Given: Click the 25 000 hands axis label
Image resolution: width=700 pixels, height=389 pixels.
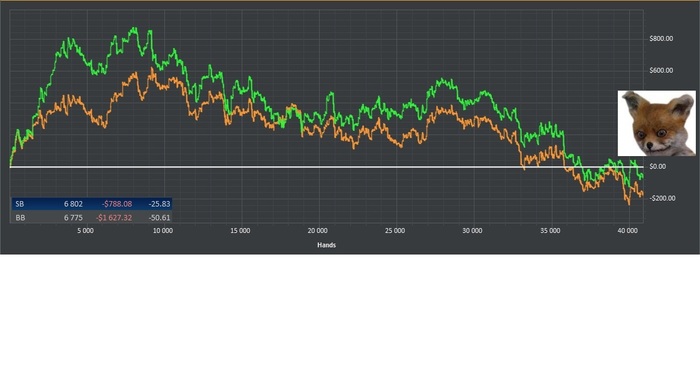Looking at the screenshot, I should point(395,231).
